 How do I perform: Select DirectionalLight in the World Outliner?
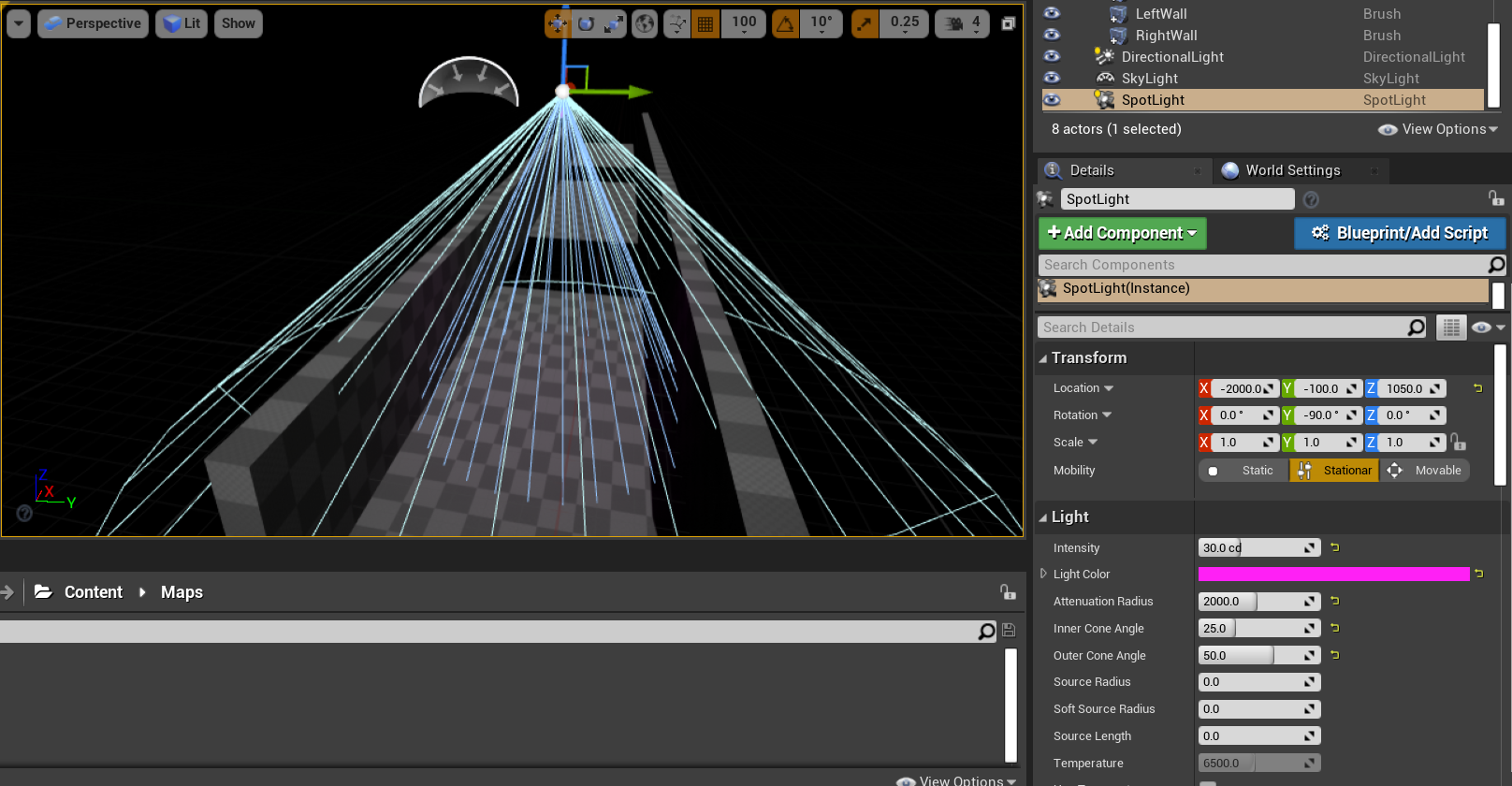(1172, 57)
